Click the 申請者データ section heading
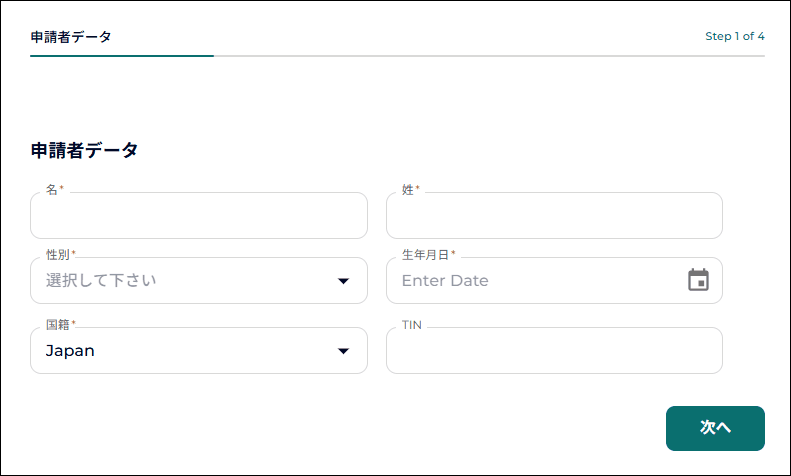 (84, 151)
